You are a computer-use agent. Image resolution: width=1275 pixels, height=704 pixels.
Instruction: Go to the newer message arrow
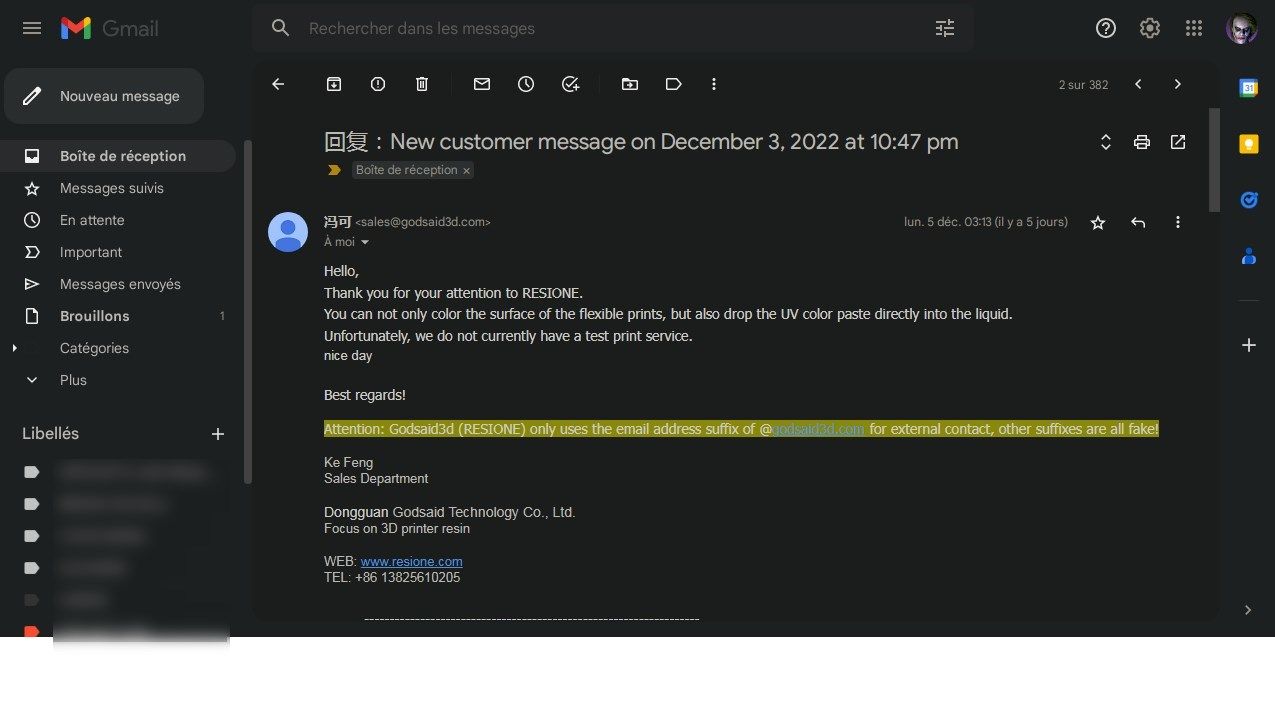1138,85
